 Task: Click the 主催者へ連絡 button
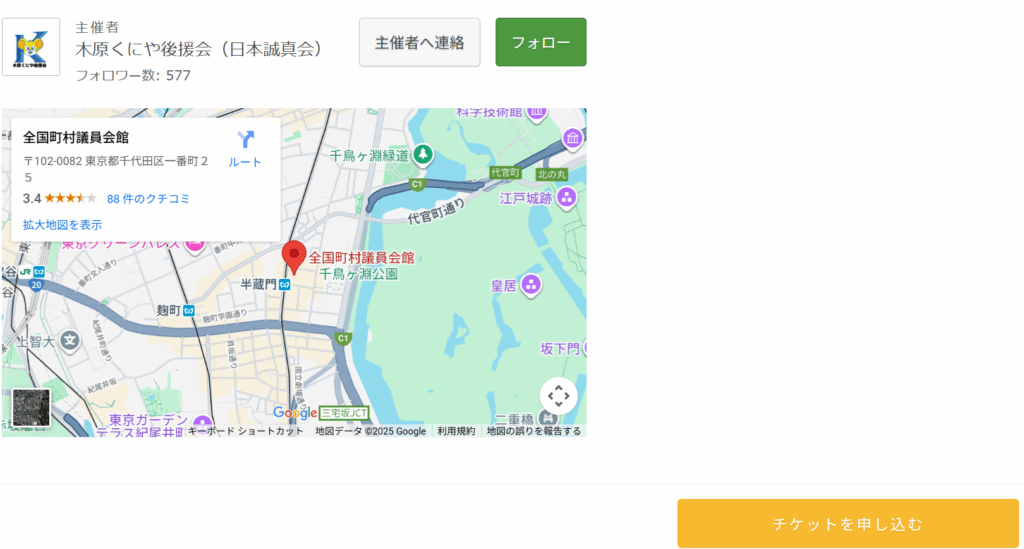pos(419,42)
